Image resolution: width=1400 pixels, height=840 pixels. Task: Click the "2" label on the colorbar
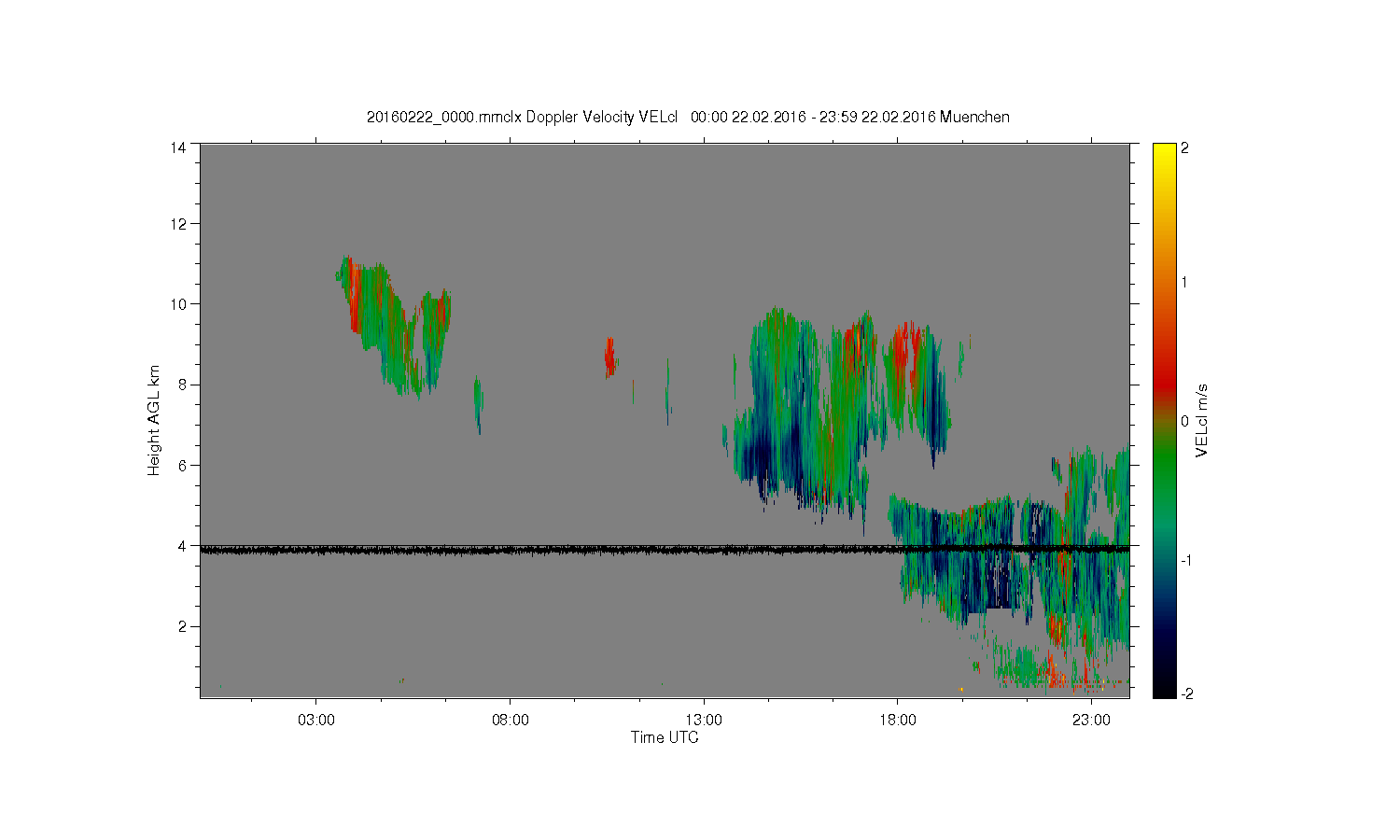(1185, 147)
